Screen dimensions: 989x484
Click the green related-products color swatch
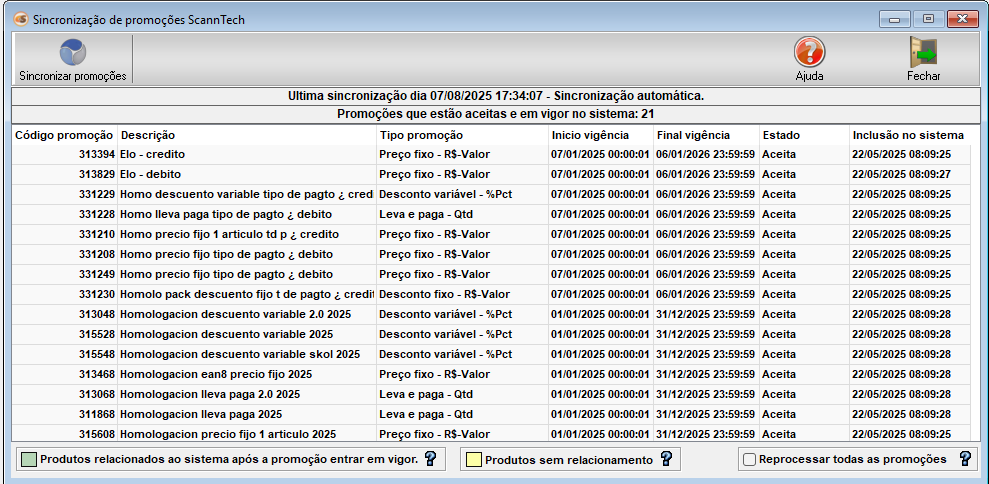coord(29,460)
